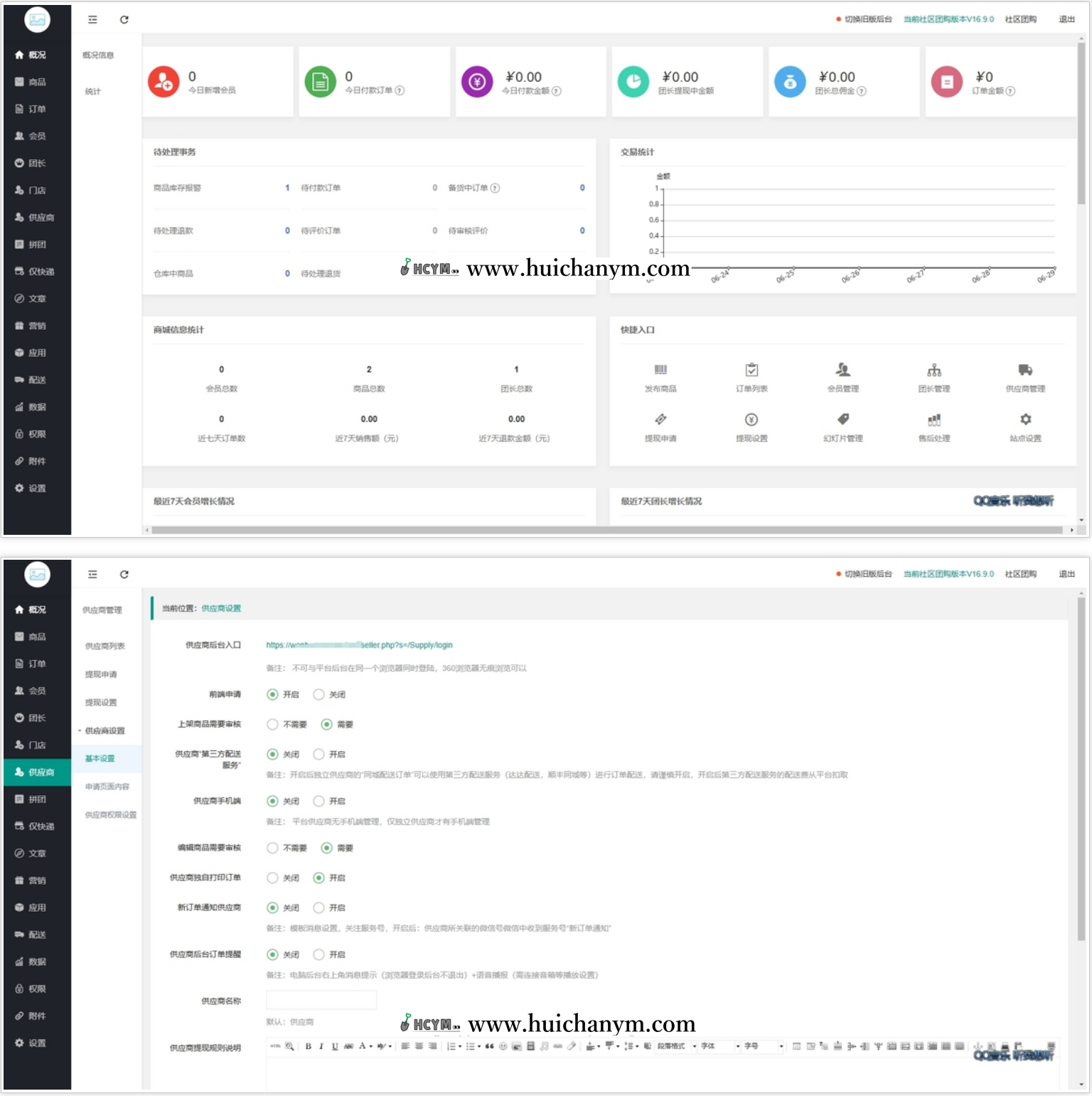The image size is (1092, 1096).
Task: Click the 售后处理 bar chart icon
Action: point(933,420)
